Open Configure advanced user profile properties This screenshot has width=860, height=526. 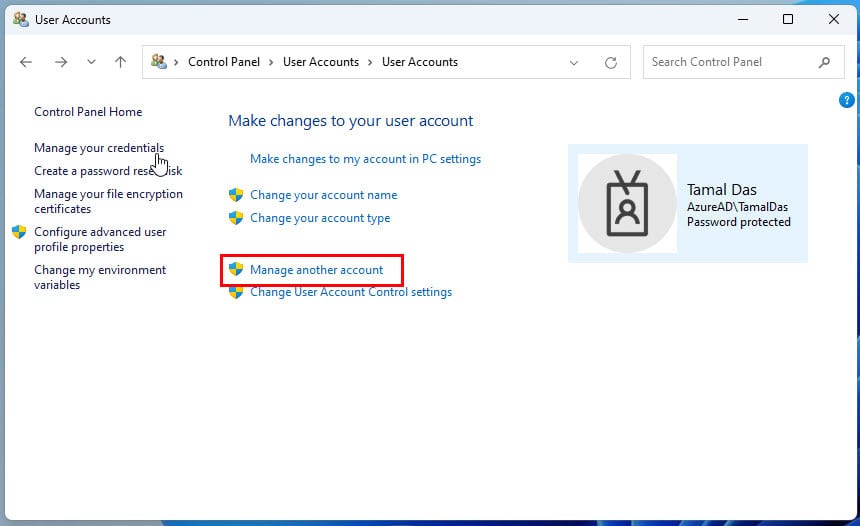[x=100, y=239]
